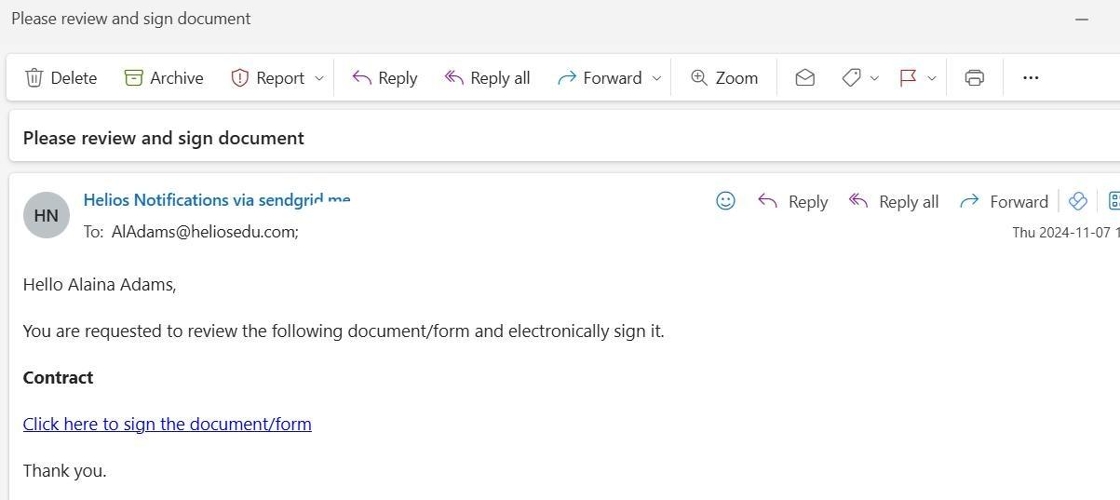
Task: Click the Report shield icon
Action: (240, 78)
